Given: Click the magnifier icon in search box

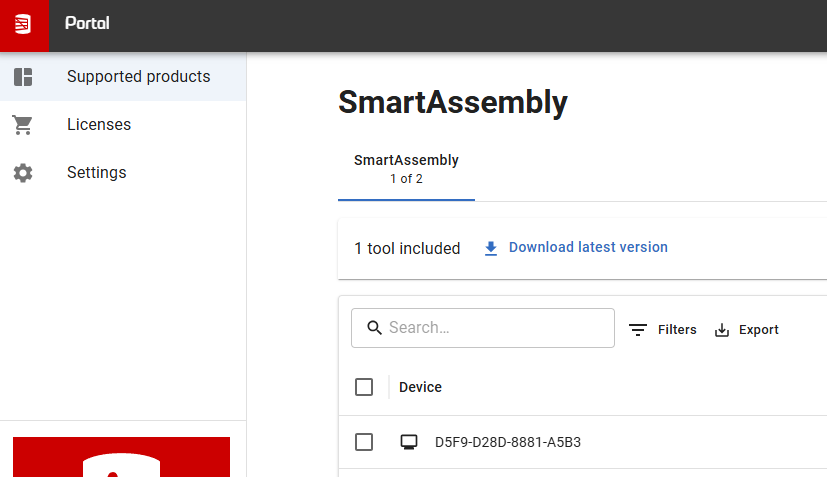Looking at the screenshot, I should pyautogui.click(x=374, y=328).
